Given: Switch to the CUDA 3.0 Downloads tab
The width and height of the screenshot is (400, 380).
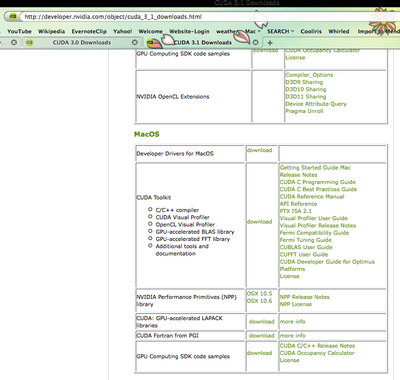Looking at the screenshot, I should [82, 42].
